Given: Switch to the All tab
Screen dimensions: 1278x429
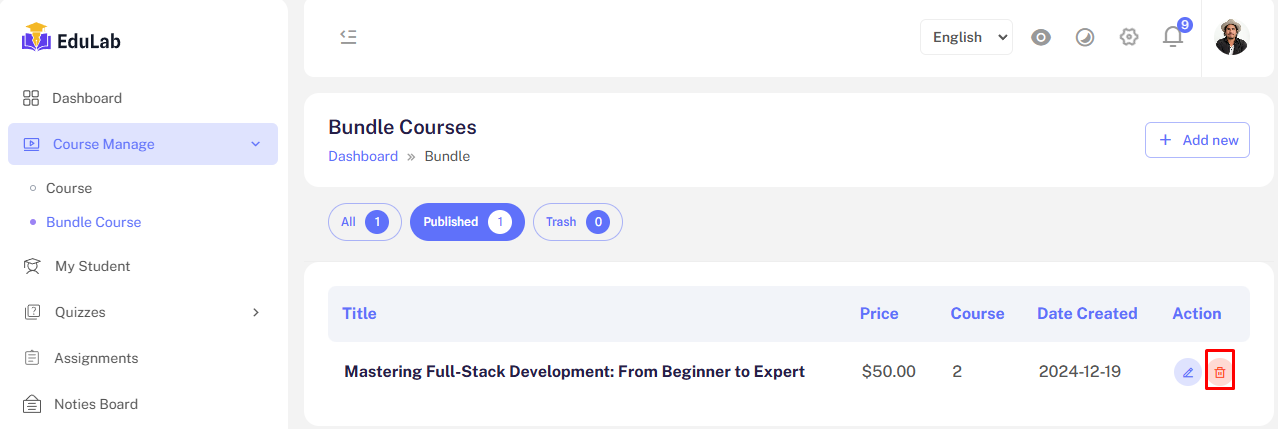Looking at the screenshot, I should (x=364, y=222).
